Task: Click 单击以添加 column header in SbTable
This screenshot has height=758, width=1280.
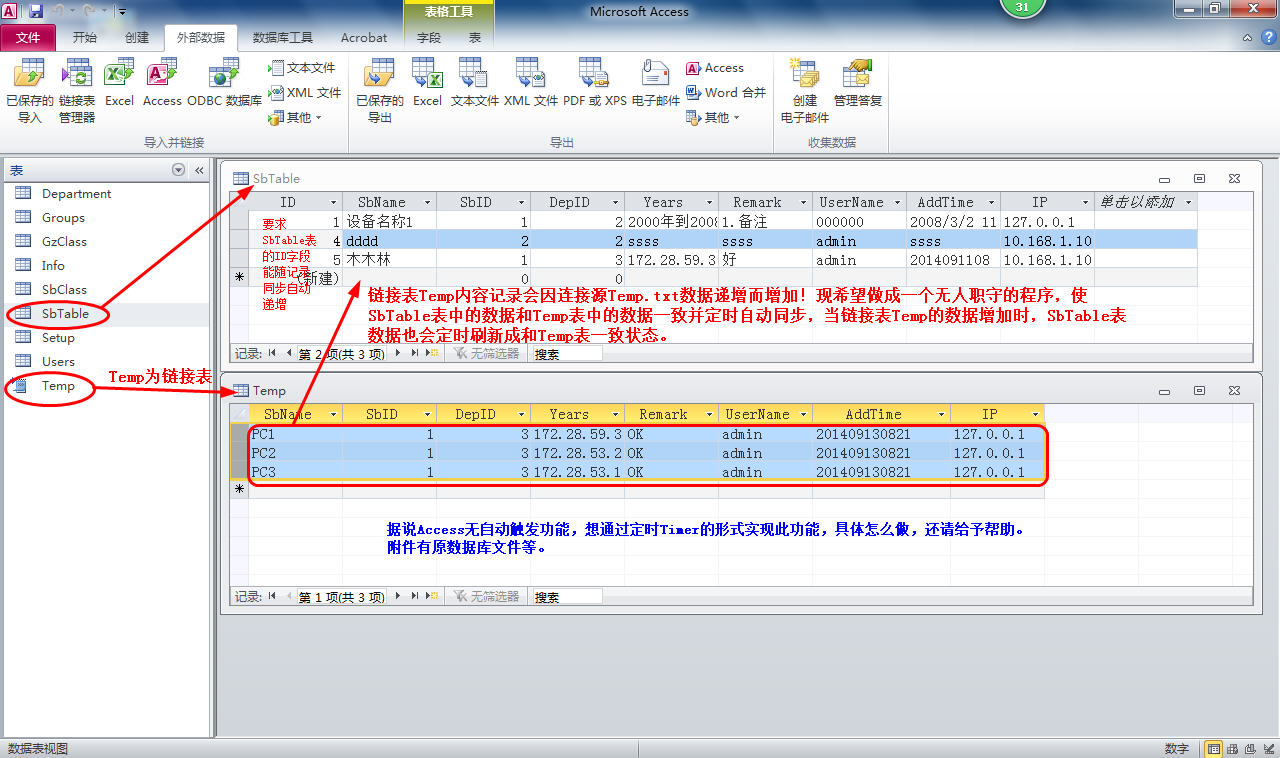Action: click(x=1145, y=202)
